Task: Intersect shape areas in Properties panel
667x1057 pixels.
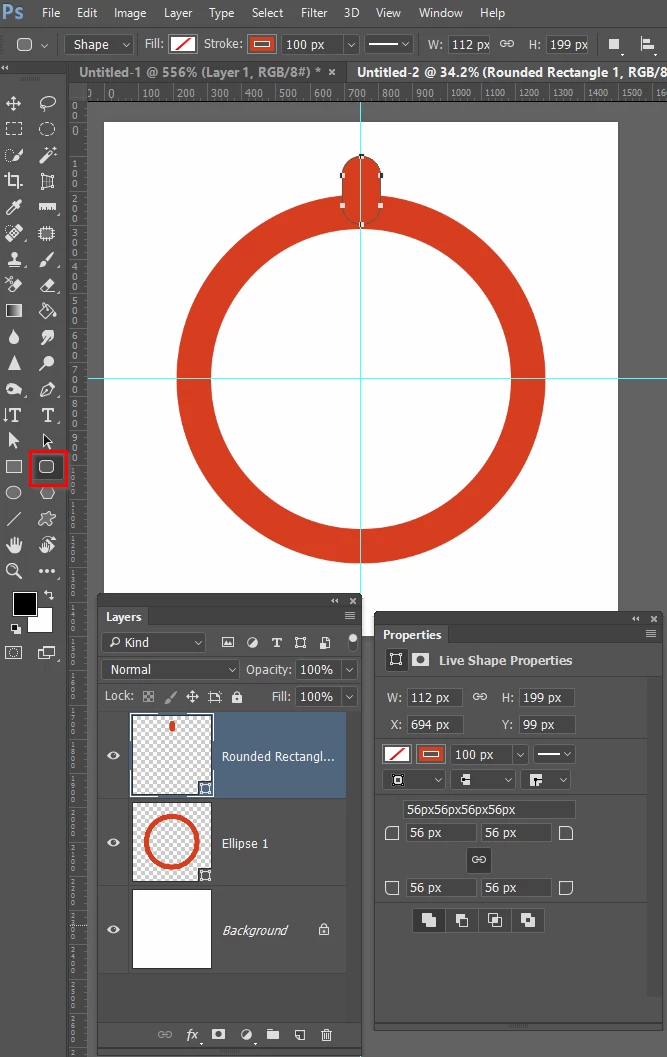Action: [494, 920]
